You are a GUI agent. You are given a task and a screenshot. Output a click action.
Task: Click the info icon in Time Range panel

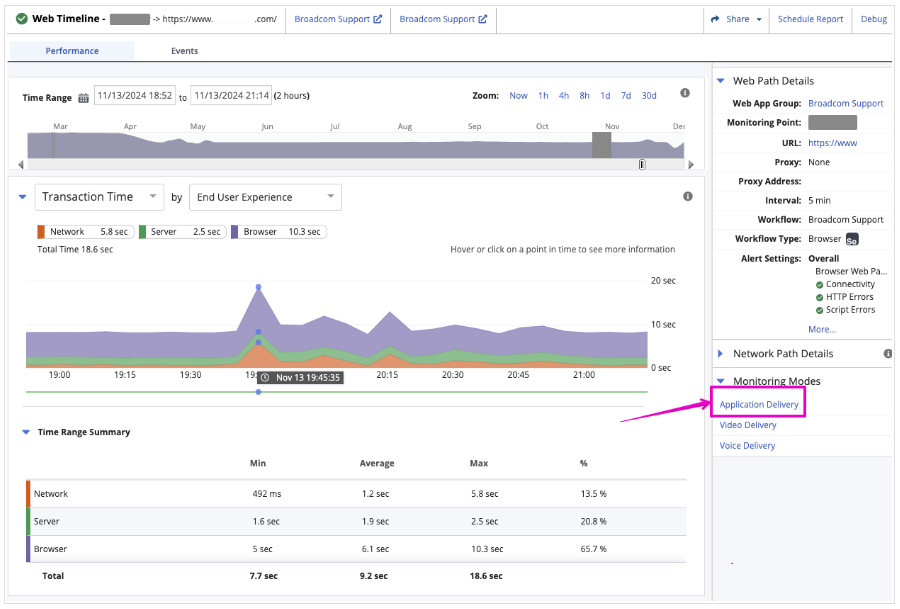tap(685, 93)
